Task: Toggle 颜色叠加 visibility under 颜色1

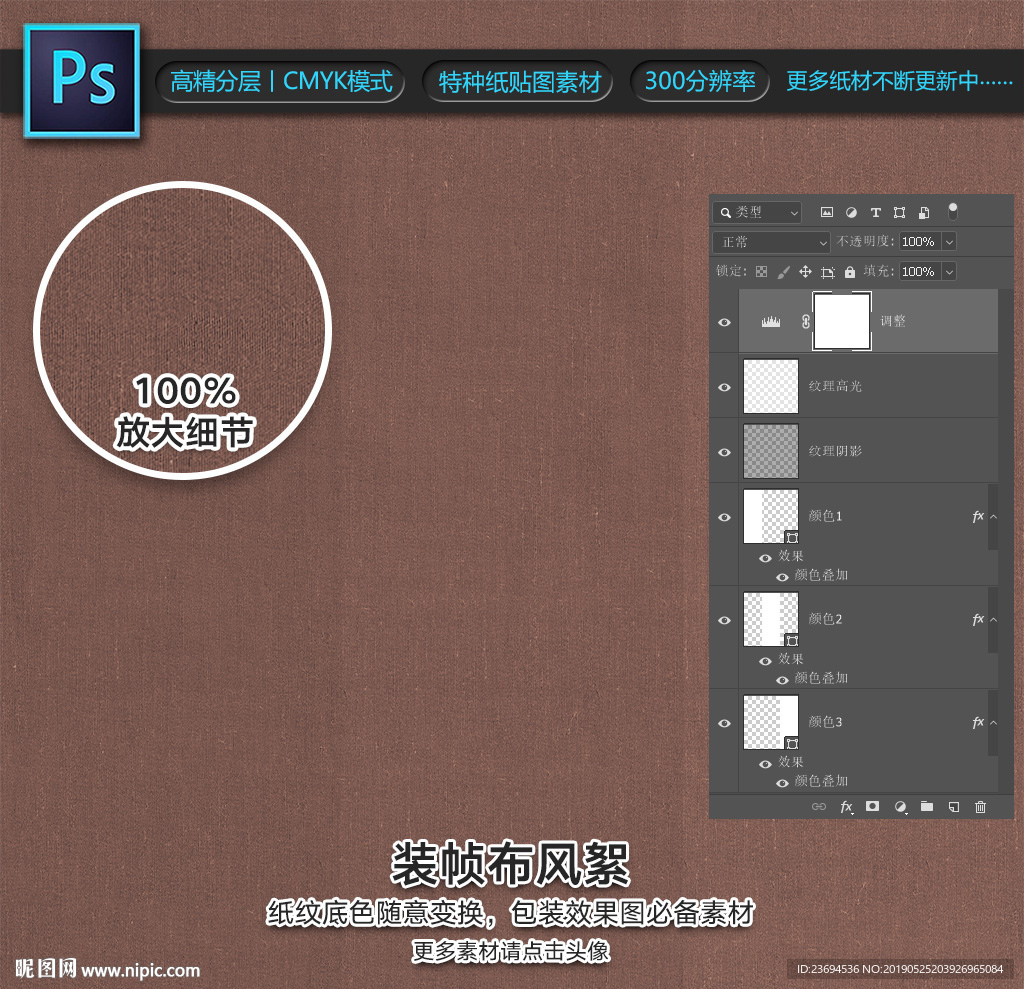Action: click(x=782, y=577)
